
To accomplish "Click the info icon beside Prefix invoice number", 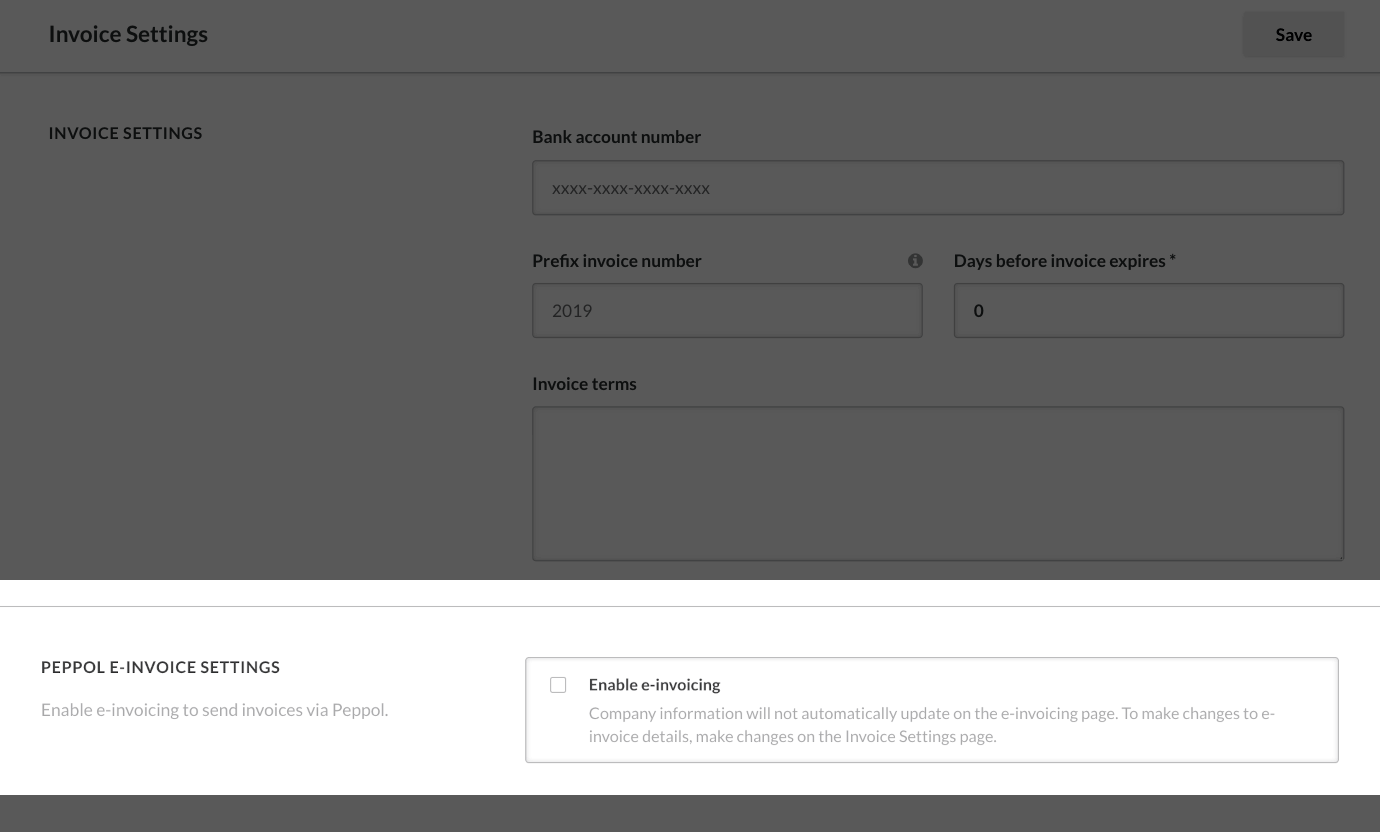I will click(x=915, y=261).
